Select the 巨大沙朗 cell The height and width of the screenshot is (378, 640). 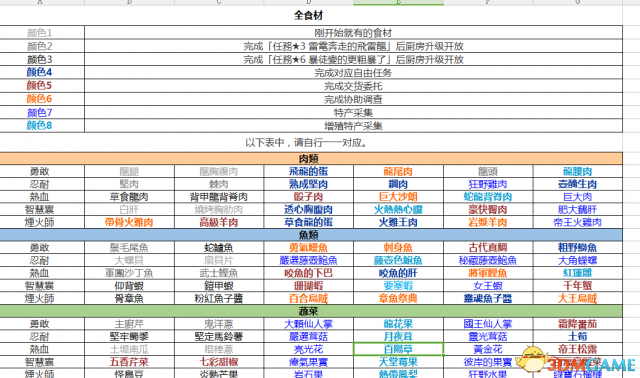point(398,197)
